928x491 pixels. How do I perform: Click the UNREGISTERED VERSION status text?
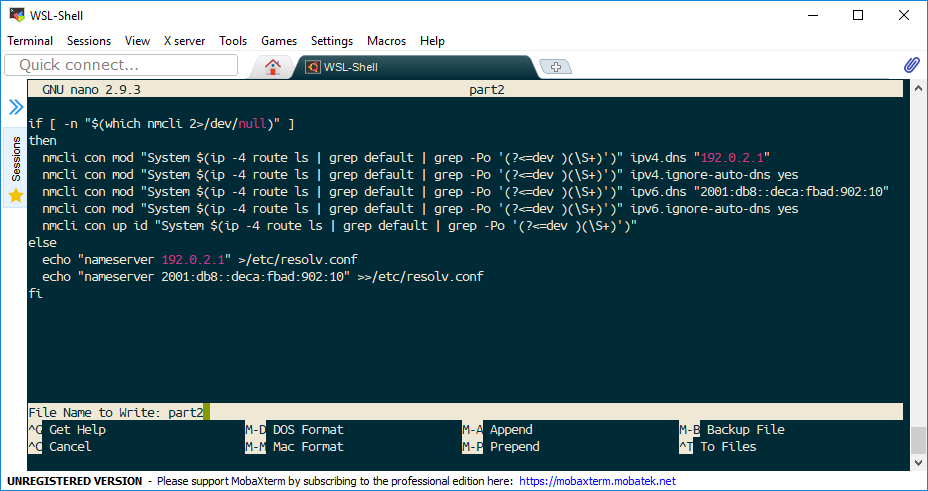75,481
